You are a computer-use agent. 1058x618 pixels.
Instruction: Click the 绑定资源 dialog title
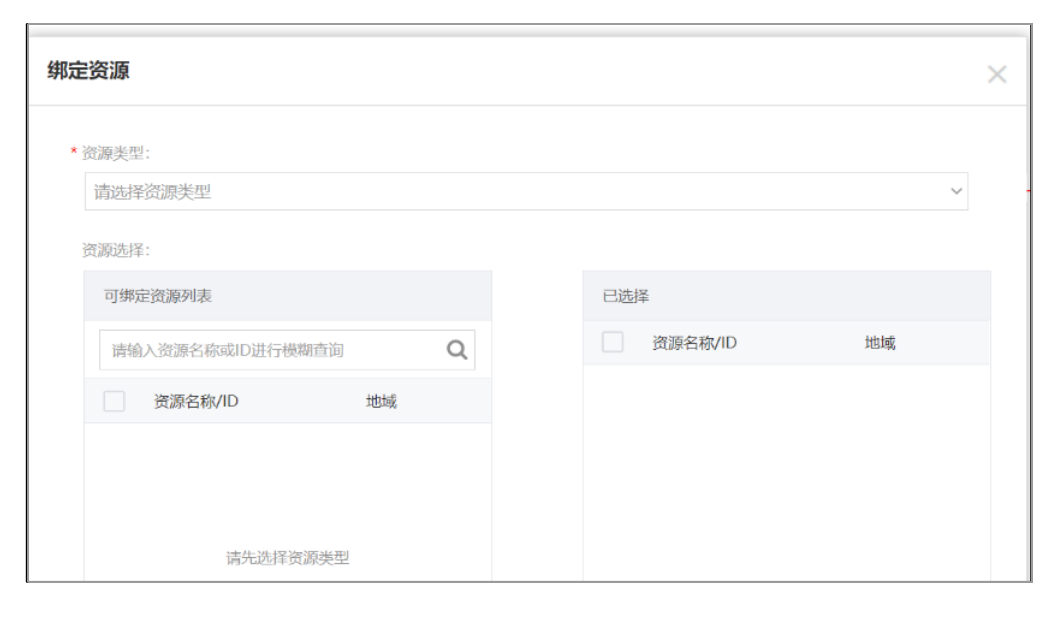[x=88, y=70]
